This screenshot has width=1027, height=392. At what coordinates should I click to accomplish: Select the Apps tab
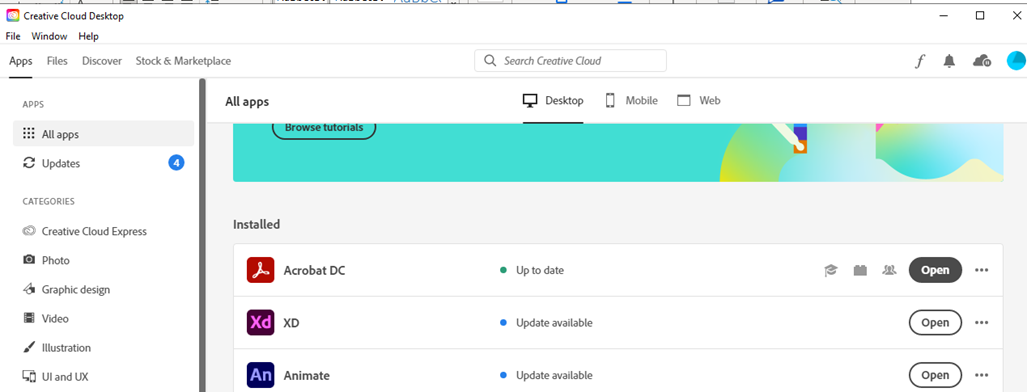click(x=21, y=61)
